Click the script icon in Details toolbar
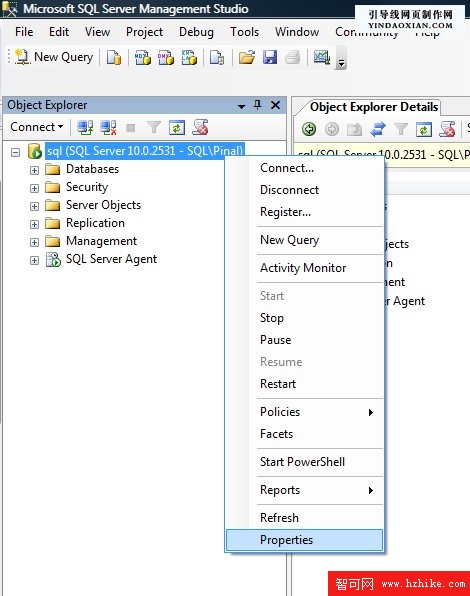Viewport: 470px width, 596px height. tap(447, 129)
